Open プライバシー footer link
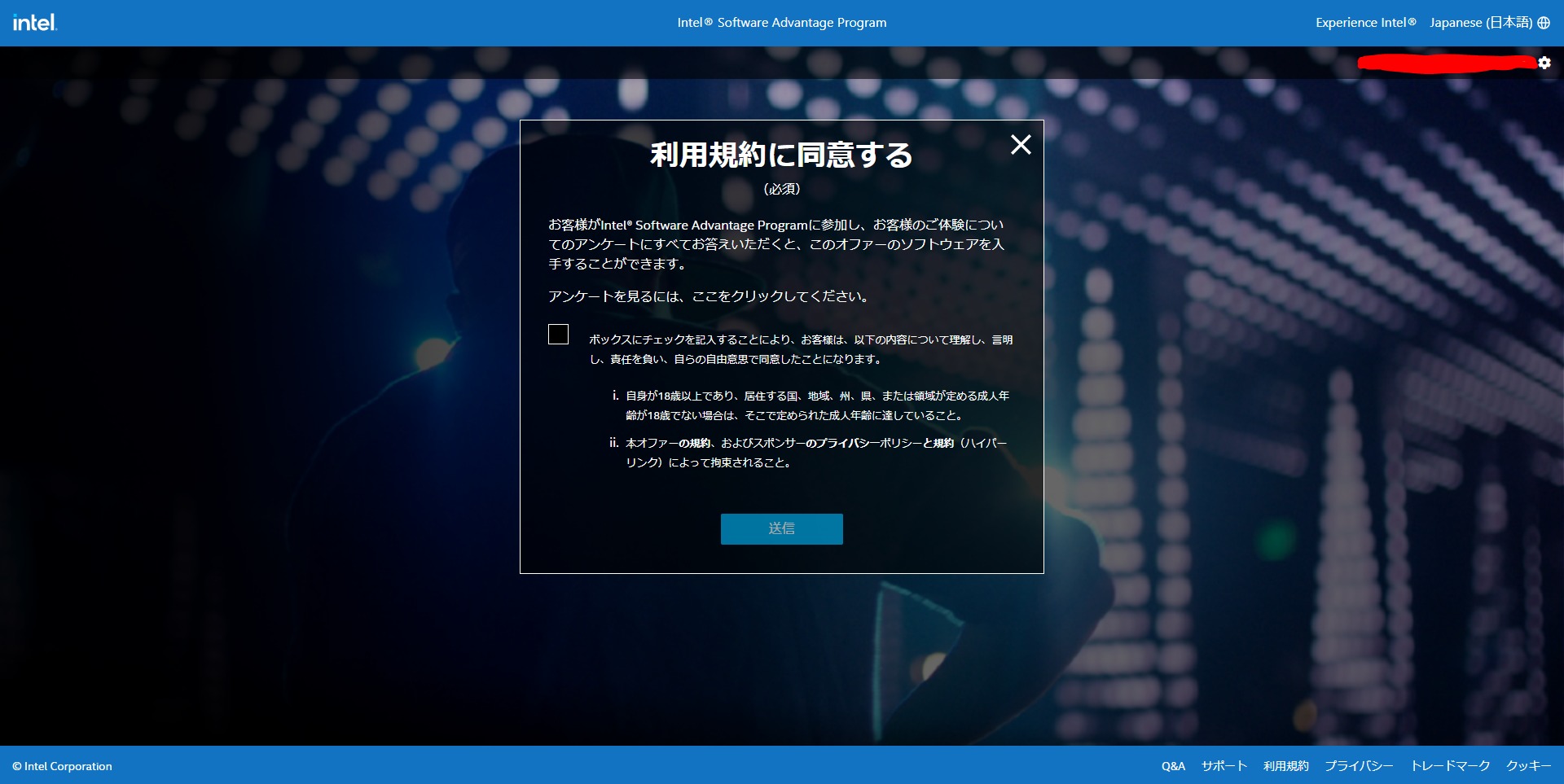Viewport: 1564px width, 784px height. point(1359,766)
